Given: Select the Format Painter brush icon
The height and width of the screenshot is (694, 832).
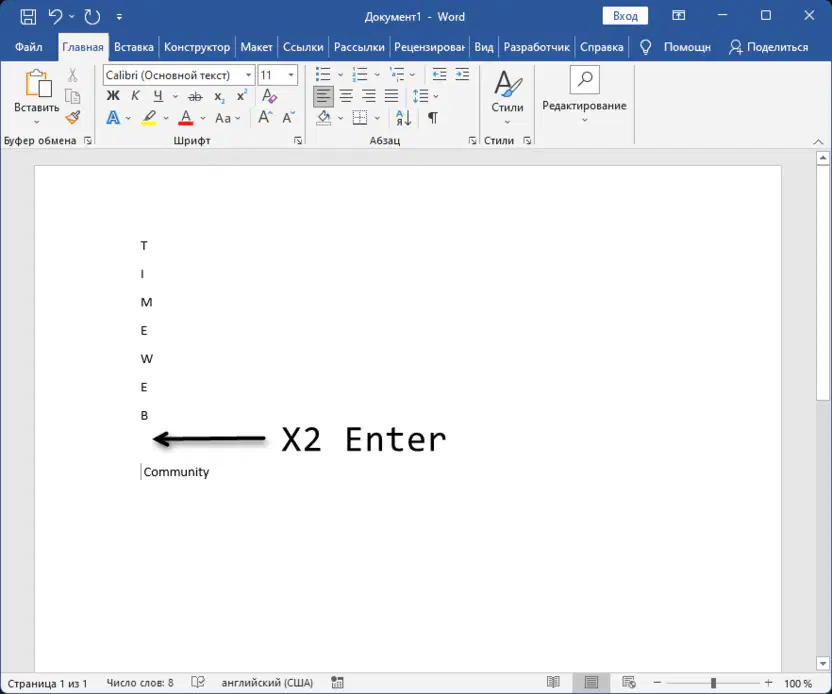Looking at the screenshot, I should click(73, 117).
